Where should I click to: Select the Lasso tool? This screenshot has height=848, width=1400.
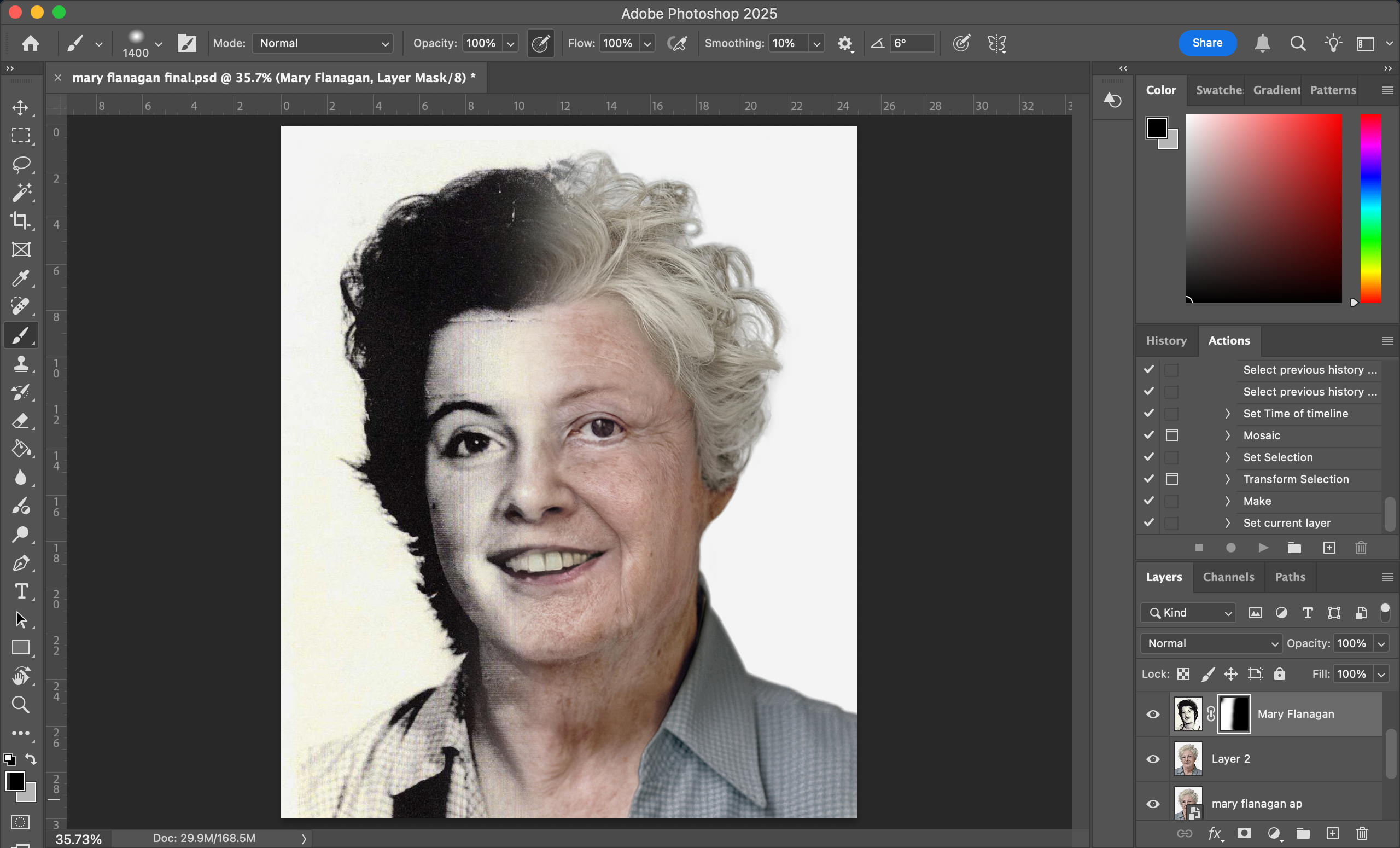[21, 164]
